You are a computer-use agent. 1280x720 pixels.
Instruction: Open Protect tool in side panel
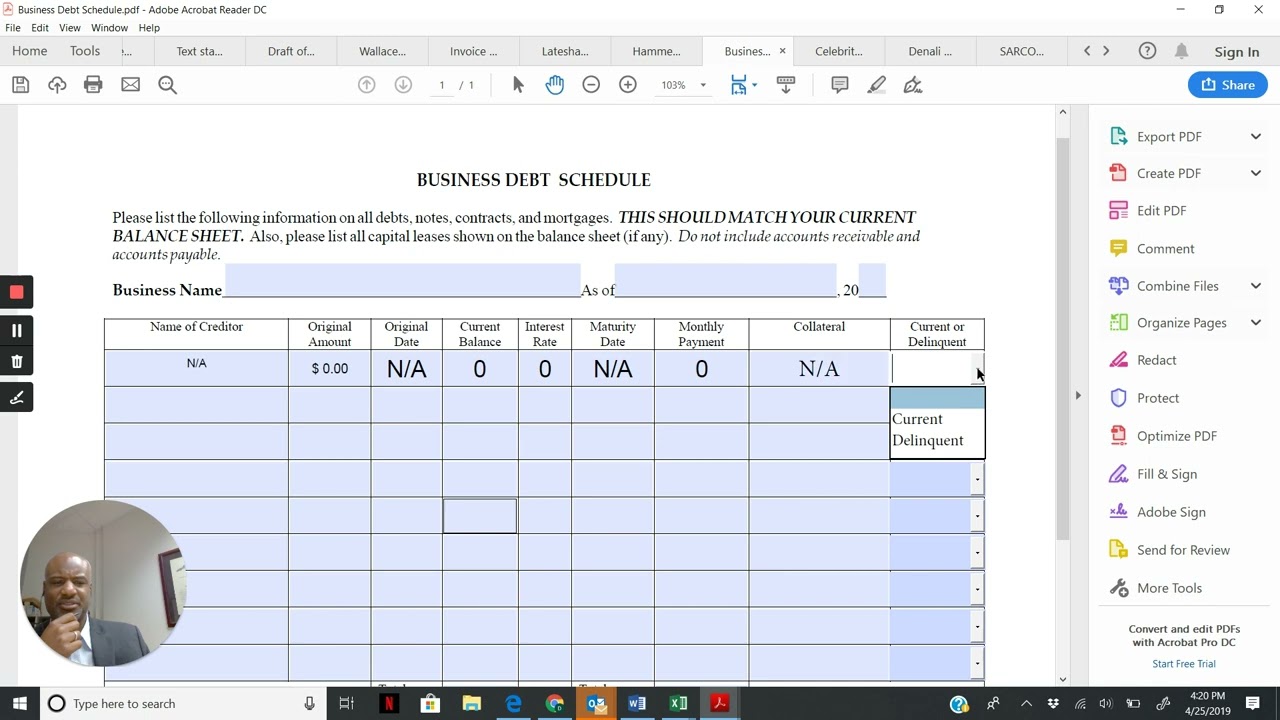(x=1157, y=398)
